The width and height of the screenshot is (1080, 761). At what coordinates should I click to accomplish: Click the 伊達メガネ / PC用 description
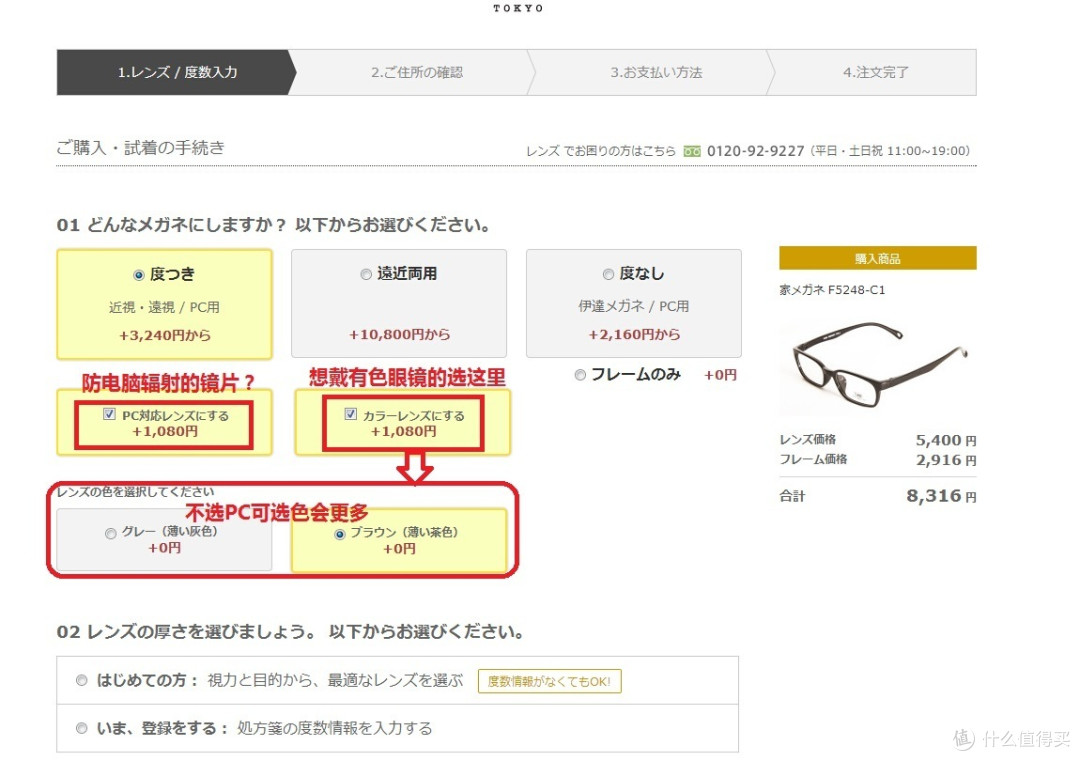pos(634,306)
